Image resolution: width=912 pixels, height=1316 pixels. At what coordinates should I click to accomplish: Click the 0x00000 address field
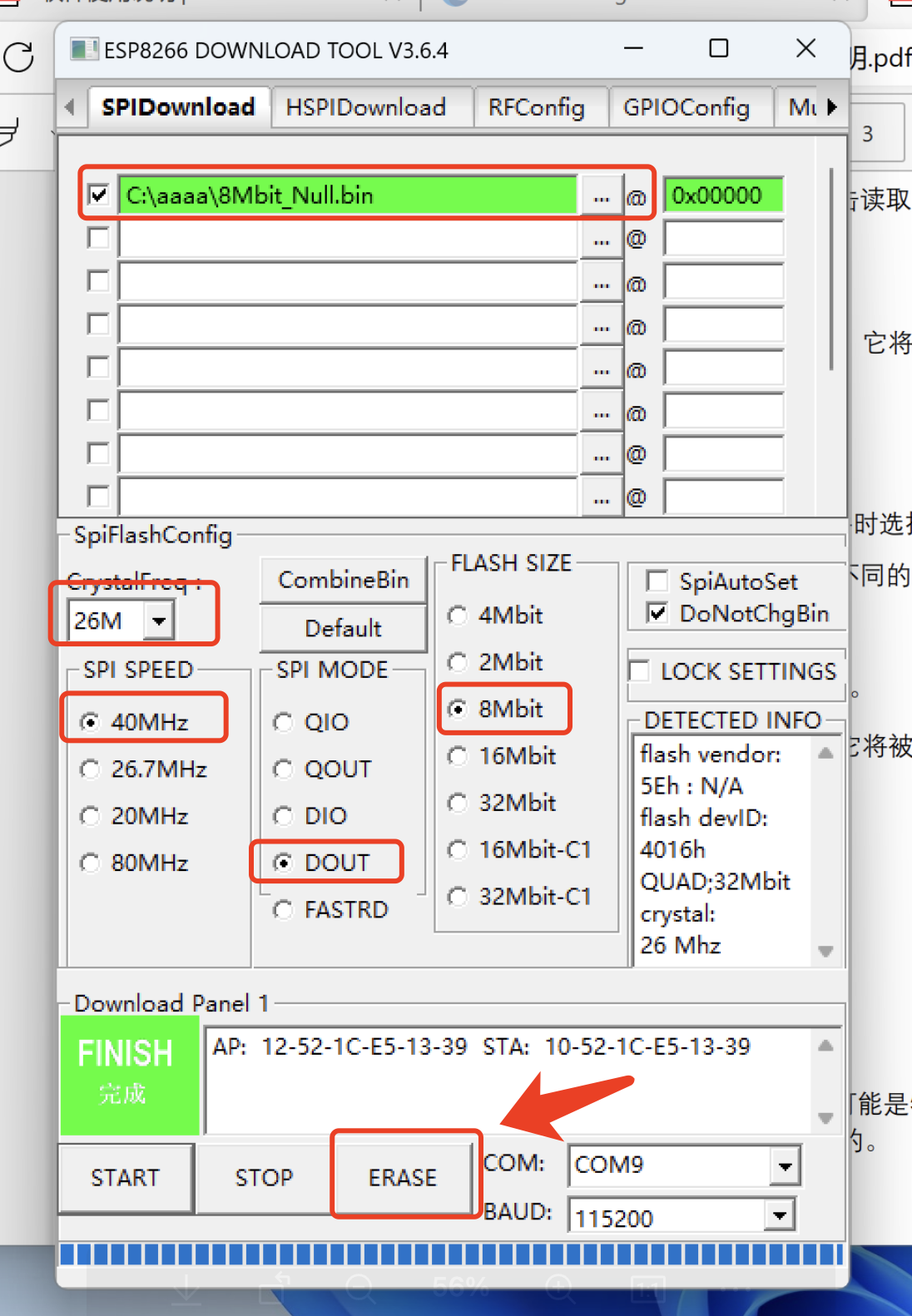[723, 196]
